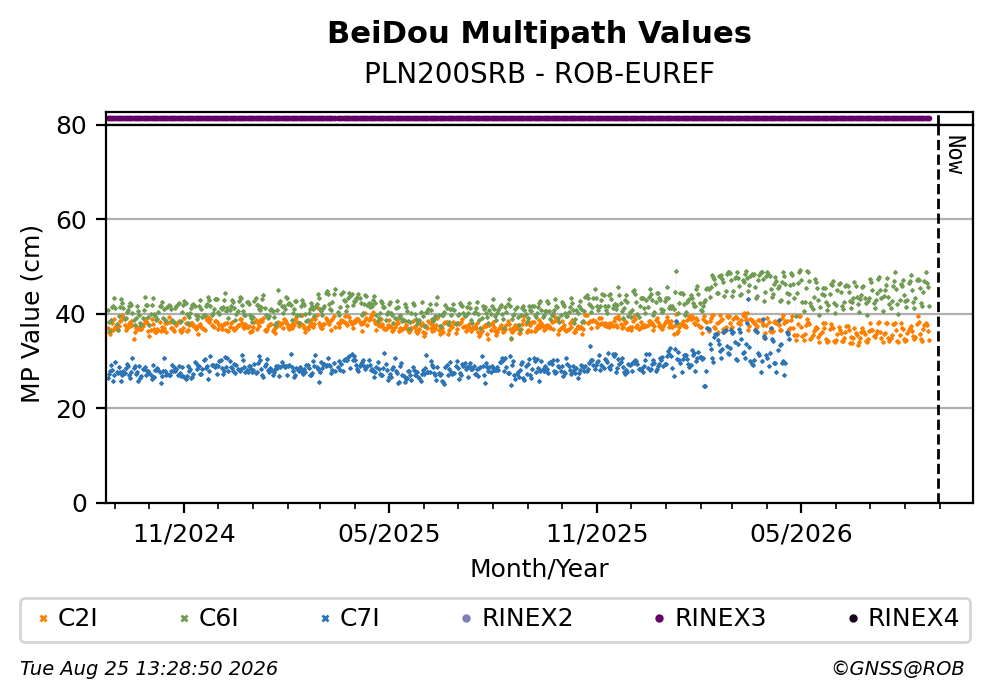The height and width of the screenshot is (699, 993).
Task: Click the 05/2025 x-axis tick label
Action: coord(388,534)
